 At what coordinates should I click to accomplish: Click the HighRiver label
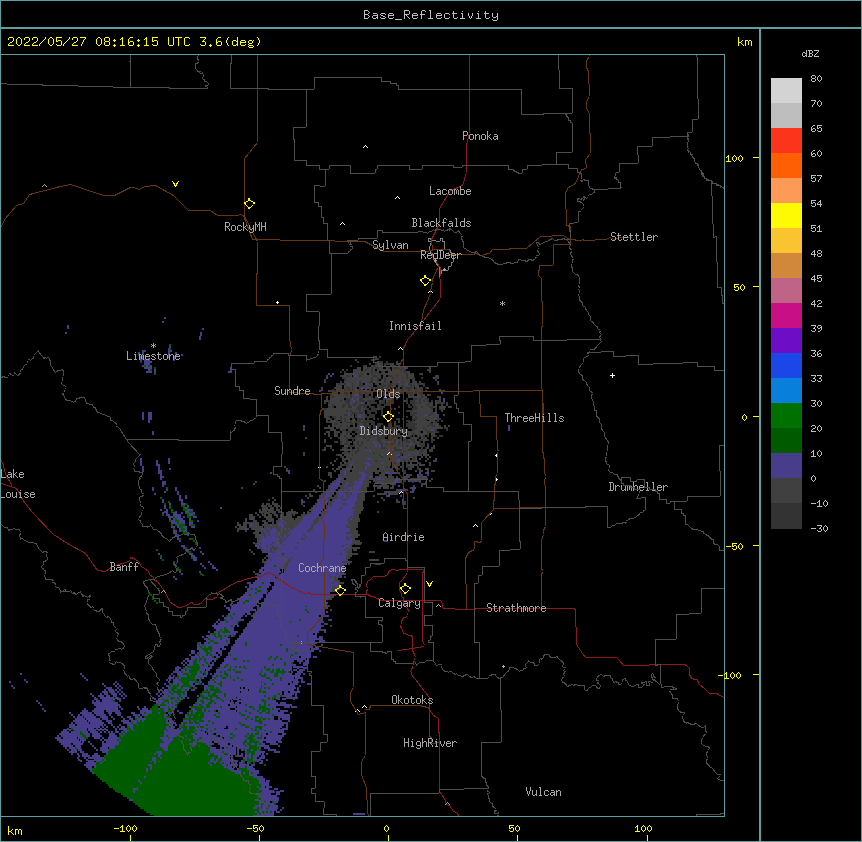pyautogui.click(x=430, y=743)
